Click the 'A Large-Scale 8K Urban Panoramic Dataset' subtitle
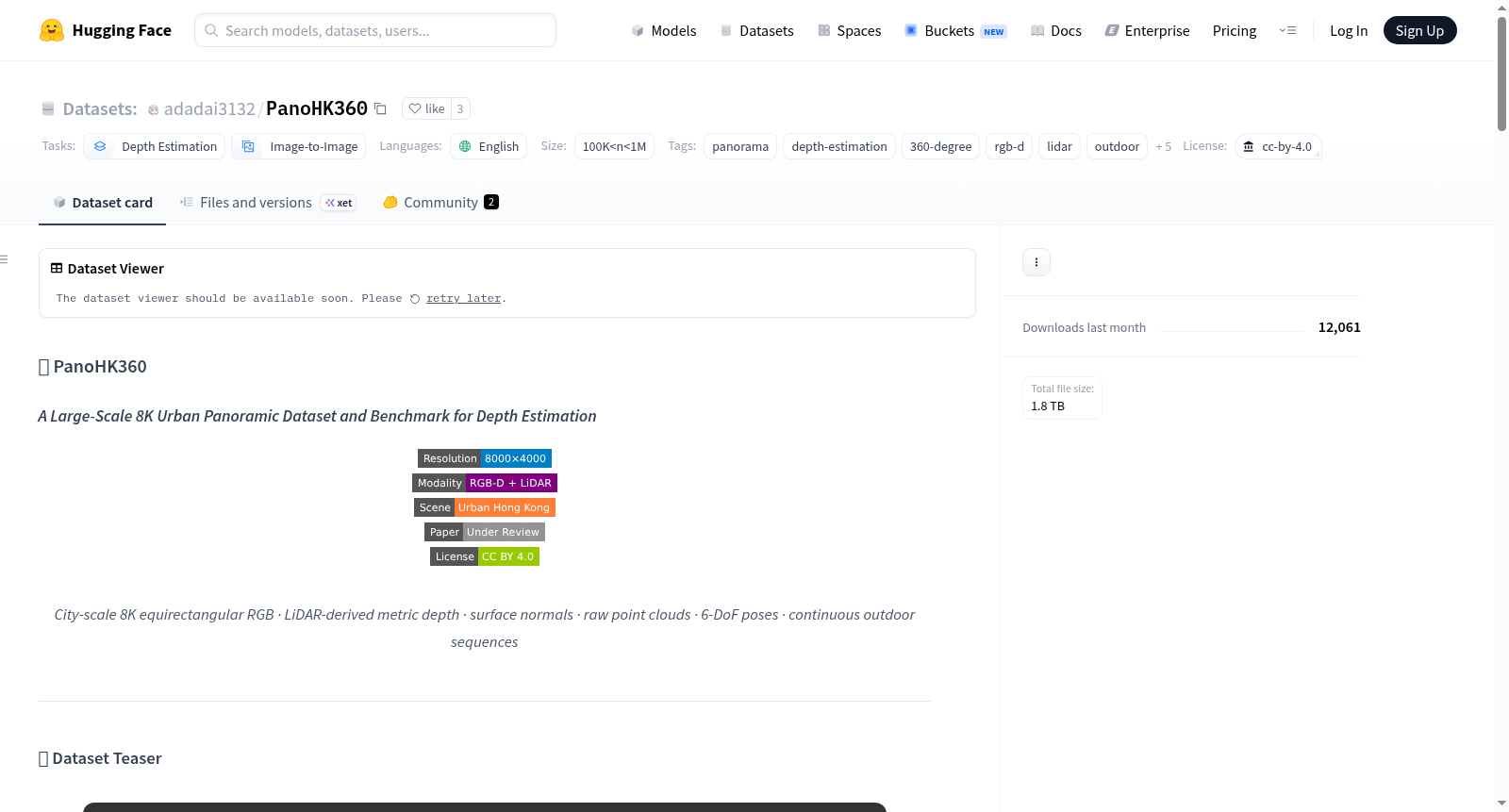 (x=317, y=416)
